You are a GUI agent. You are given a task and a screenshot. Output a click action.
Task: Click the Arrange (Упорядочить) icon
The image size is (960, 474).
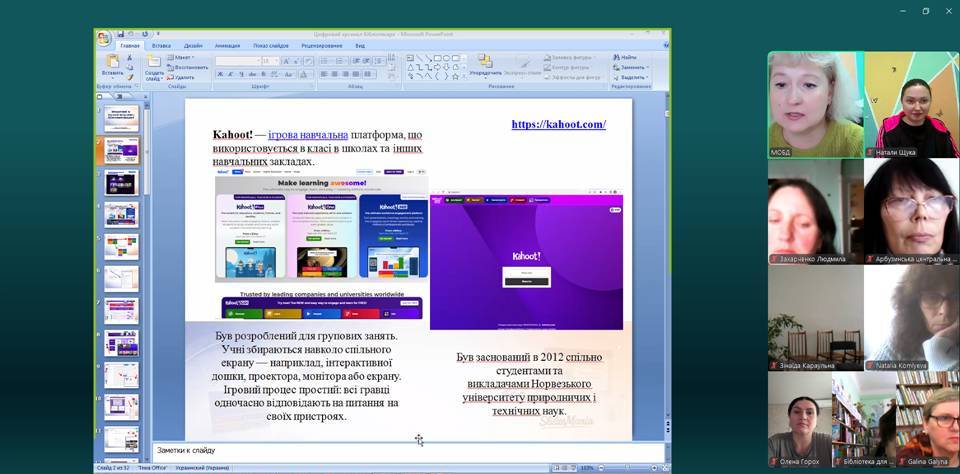click(x=485, y=62)
